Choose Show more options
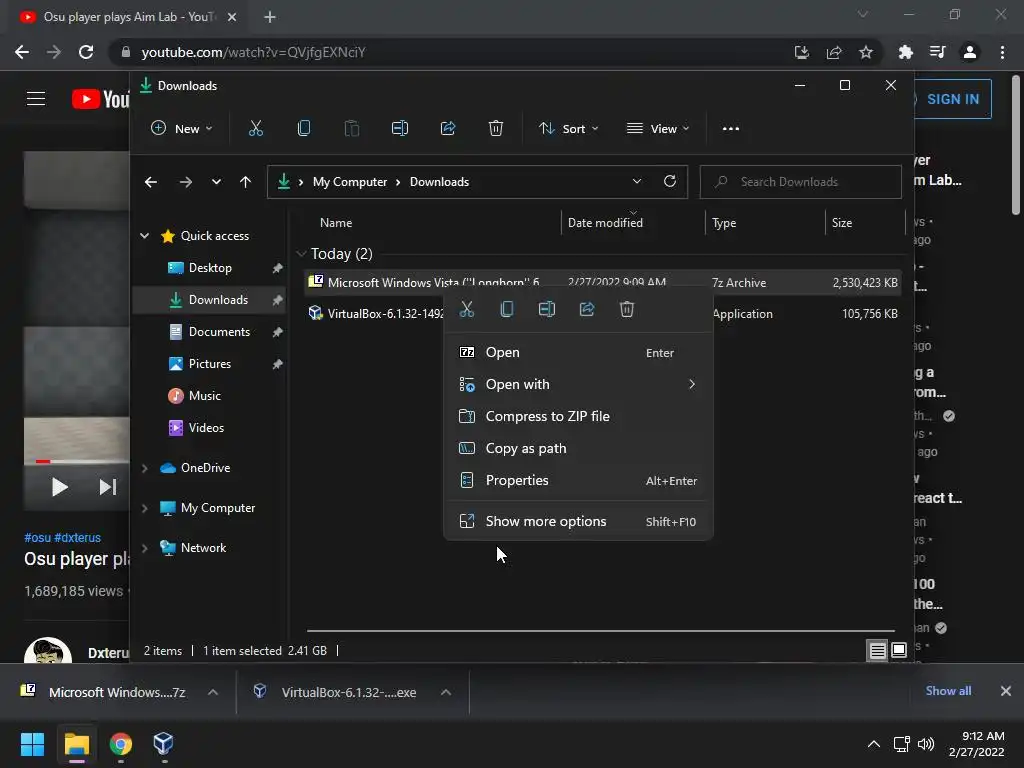This screenshot has width=1024, height=768. tap(578, 521)
